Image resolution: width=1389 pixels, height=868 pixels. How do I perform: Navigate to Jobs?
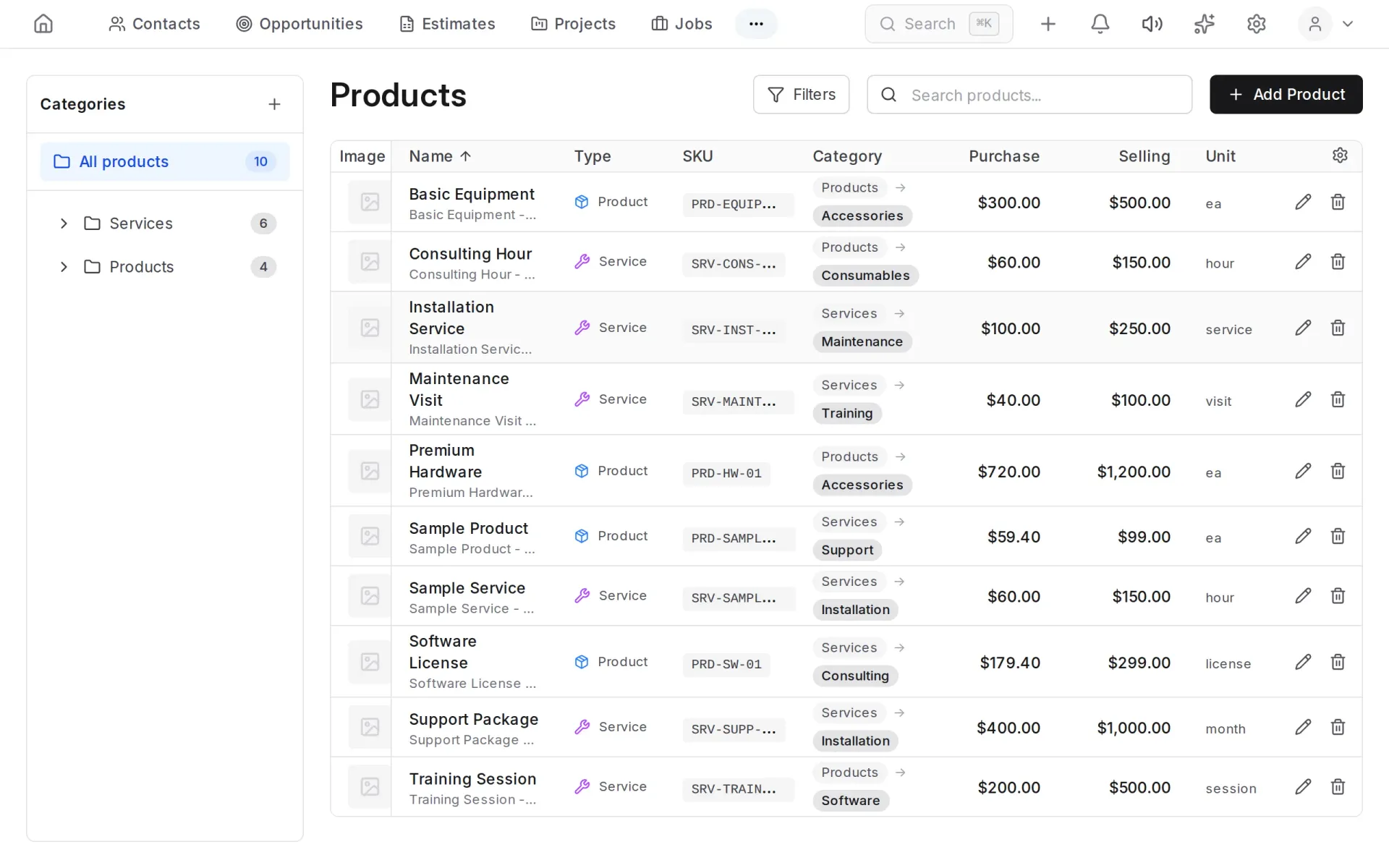pyautogui.click(x=681, y=24)
